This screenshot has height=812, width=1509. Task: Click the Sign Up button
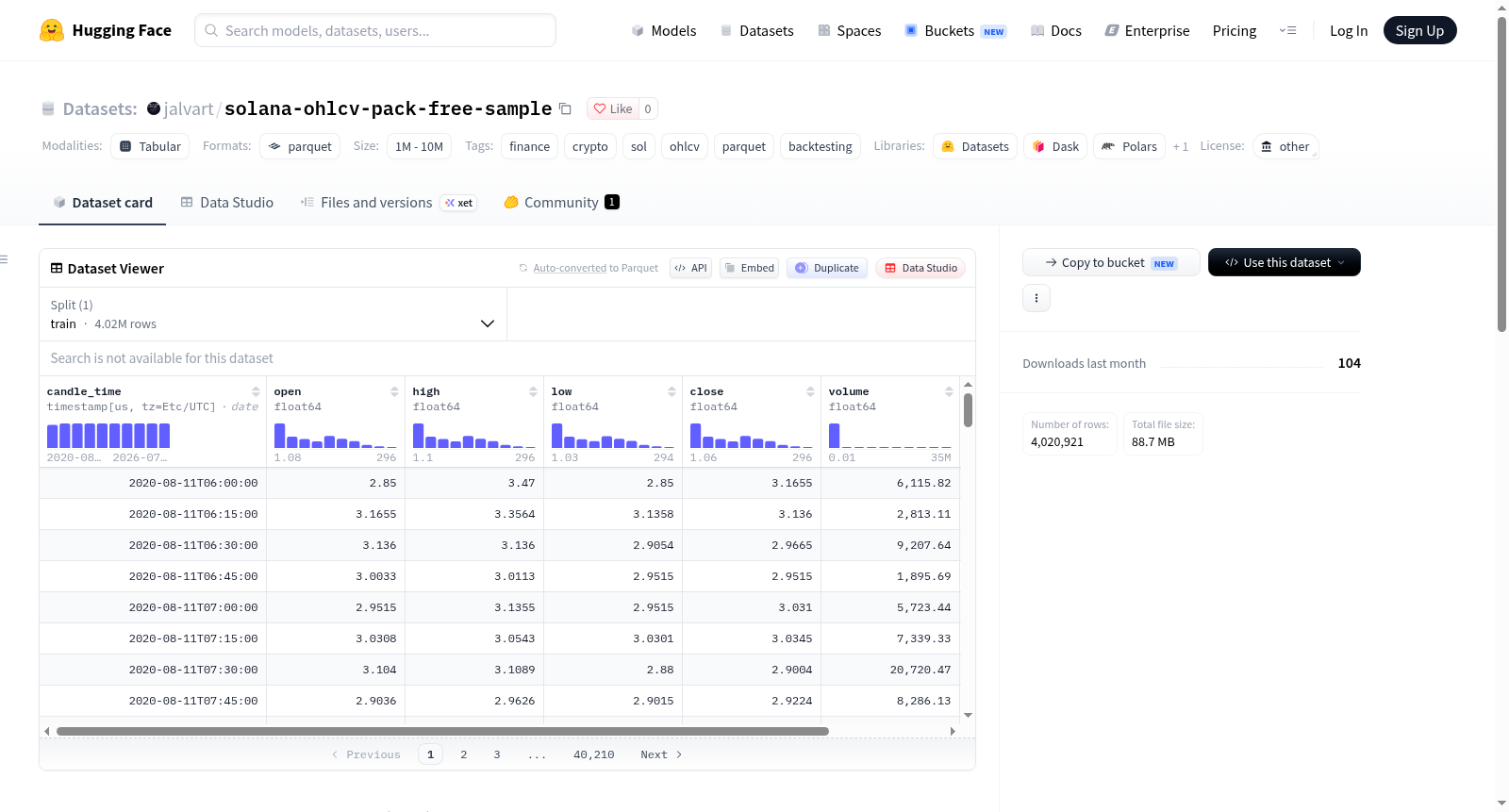(x=1420, y=30)
